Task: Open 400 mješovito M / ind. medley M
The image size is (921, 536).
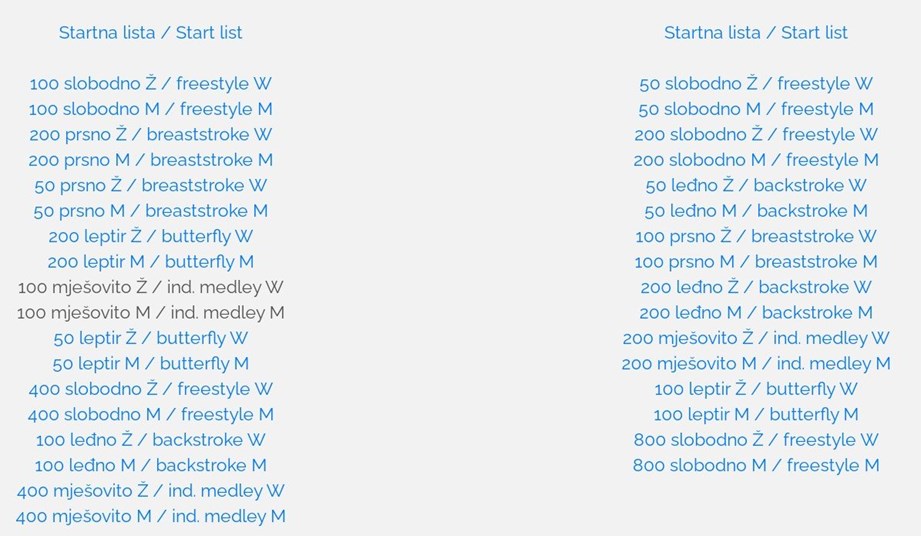Action: pos(150,516)
